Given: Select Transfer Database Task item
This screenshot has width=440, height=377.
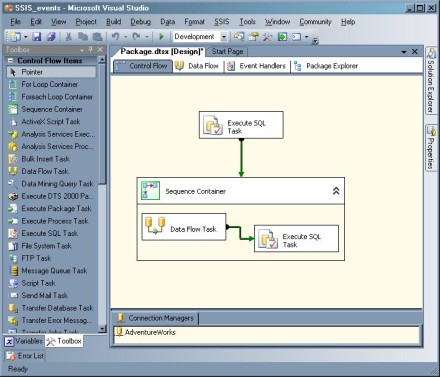Looking at the screenshot, I should pyautogui.click(x=57, y=308).
